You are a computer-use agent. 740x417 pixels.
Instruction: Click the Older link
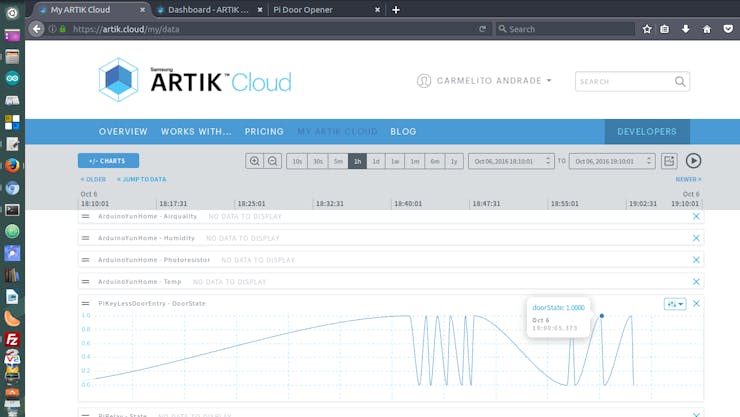point(93,179)
